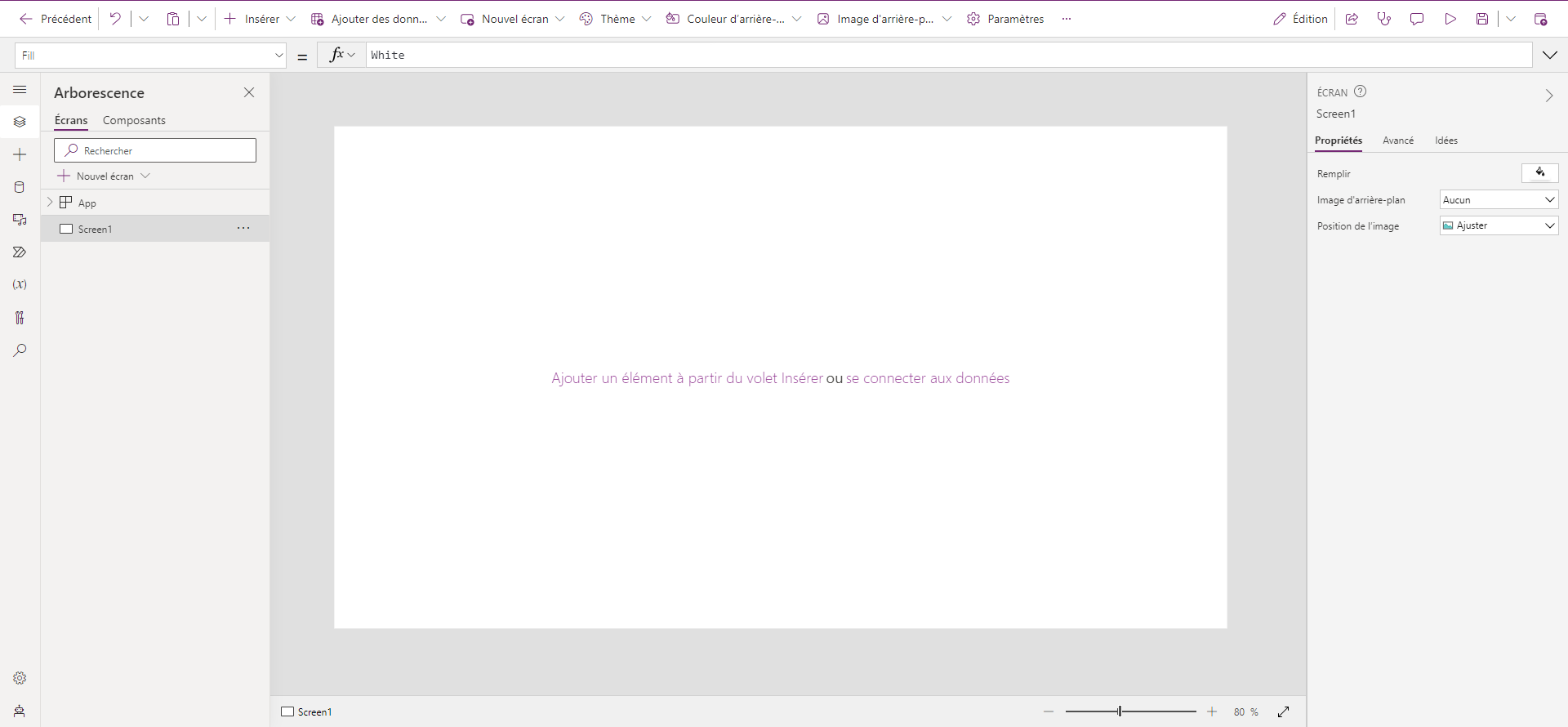Open the Media sidebar icon
The height and width of the screenshot is (727, 1568).
click(x=20, y=220)
